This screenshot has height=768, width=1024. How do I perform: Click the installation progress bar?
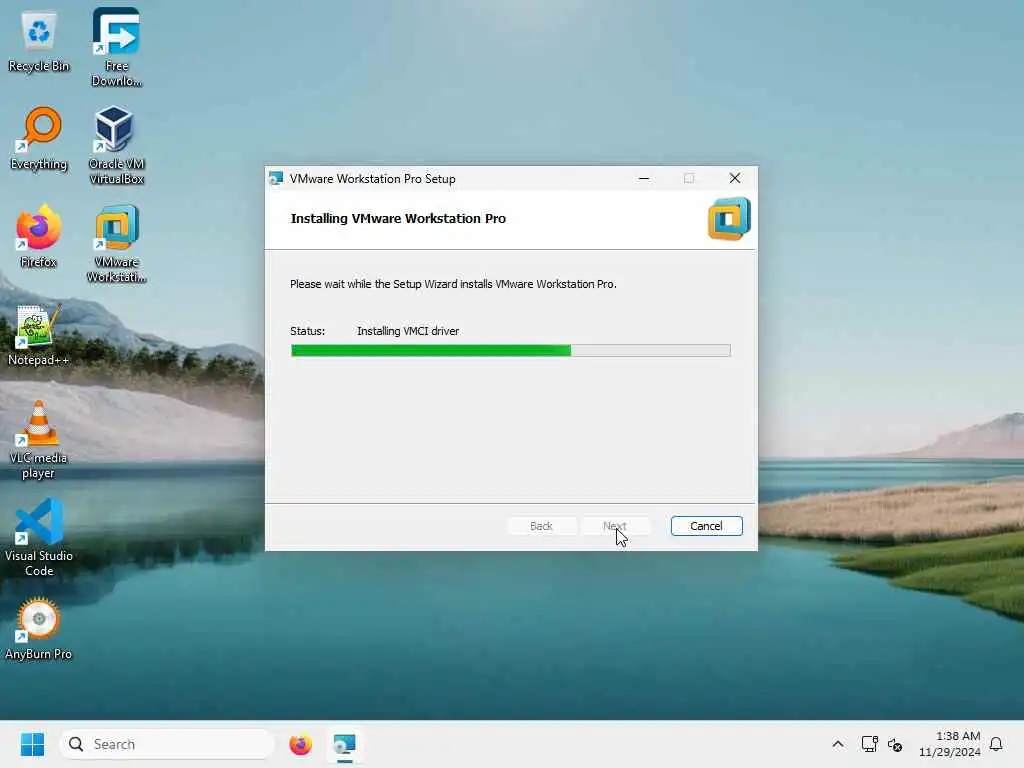pyautogui.click(x=511, y=351)
